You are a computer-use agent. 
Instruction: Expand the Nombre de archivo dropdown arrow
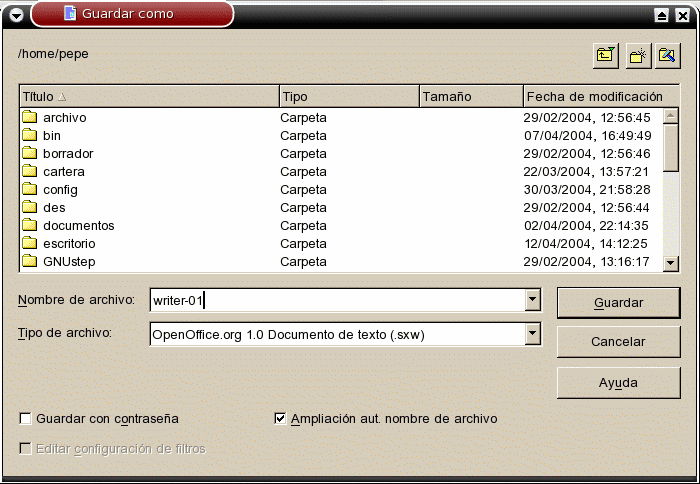pos(533,299)
